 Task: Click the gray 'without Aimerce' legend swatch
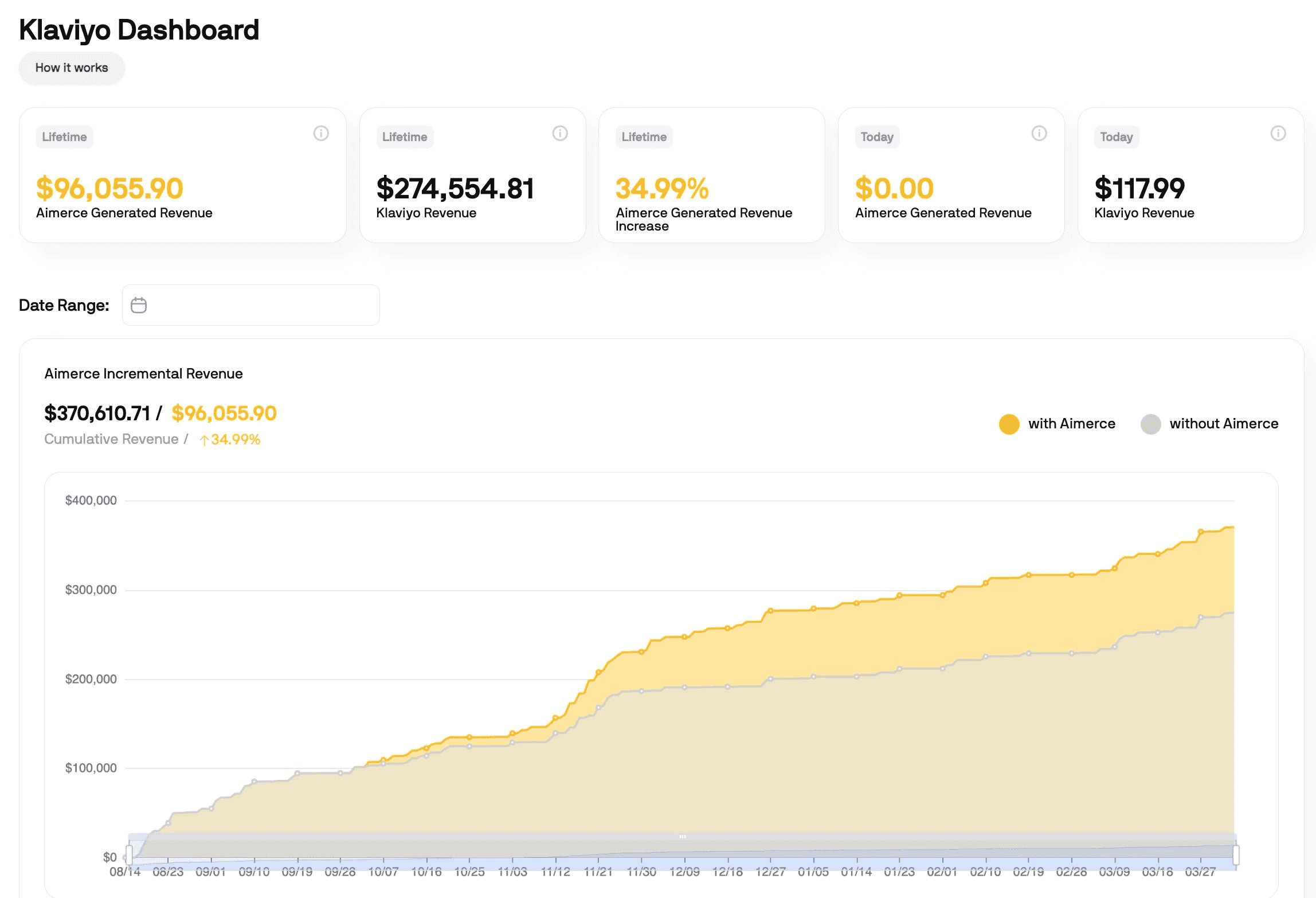tap(1151, 424)
